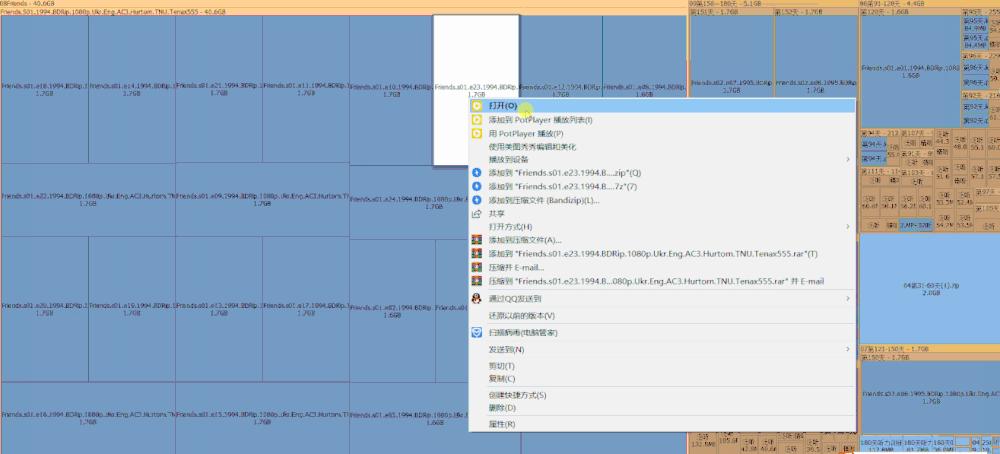
Task: Select 复制(C) in the context menu
Action: 662,379
